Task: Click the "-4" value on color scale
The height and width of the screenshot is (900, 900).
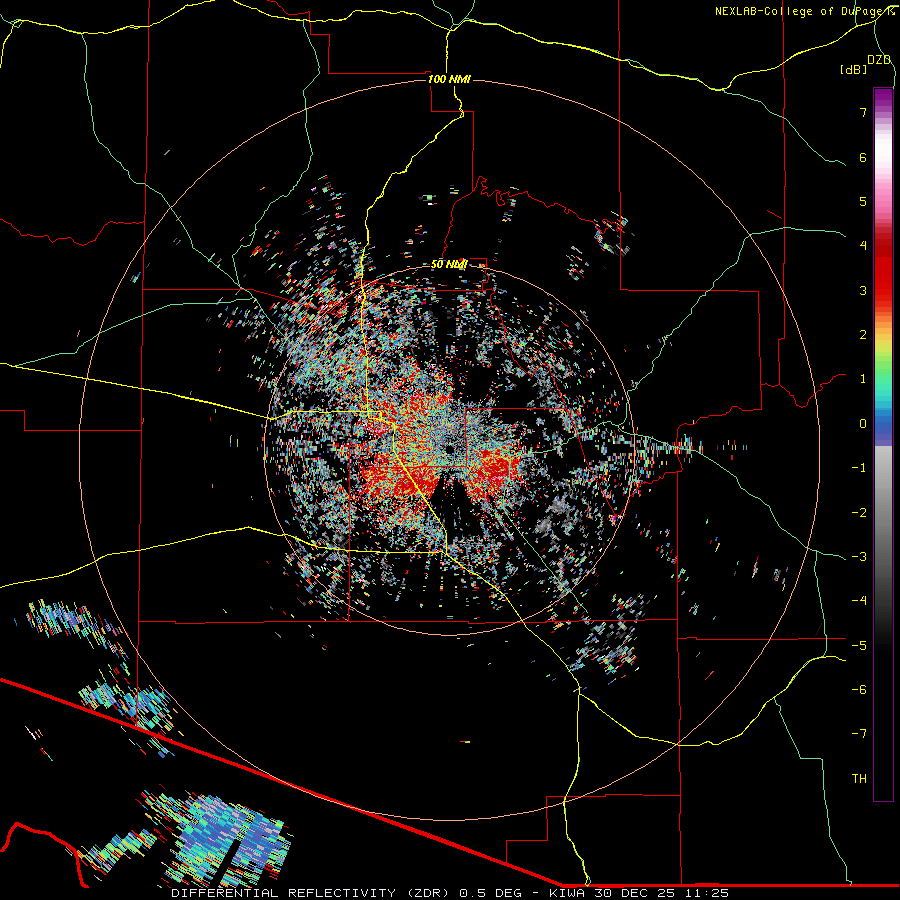Action: (859, 601)
